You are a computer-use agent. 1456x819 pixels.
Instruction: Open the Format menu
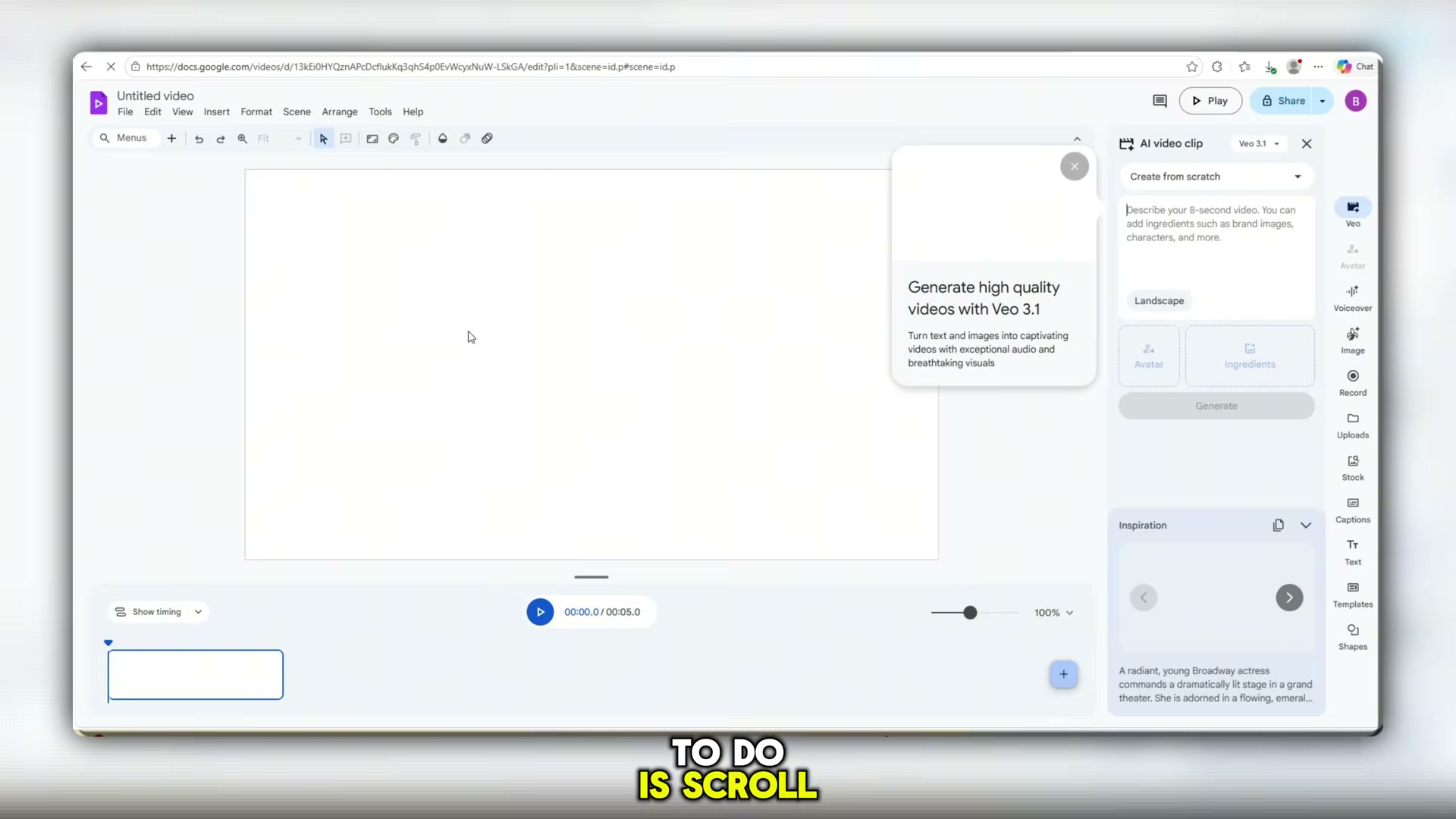256,111
